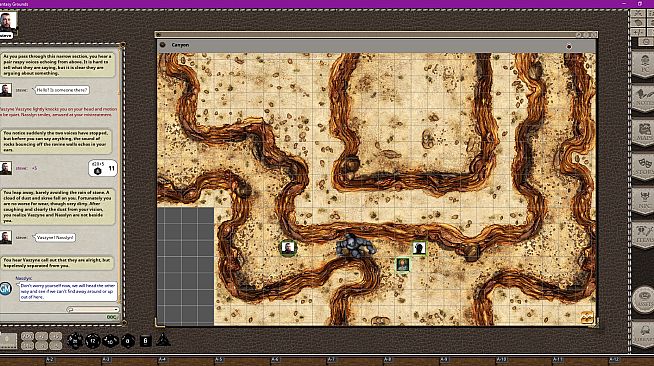Pick the d10 die
This screenshot has width=654, height=366.
coord(110,341)
